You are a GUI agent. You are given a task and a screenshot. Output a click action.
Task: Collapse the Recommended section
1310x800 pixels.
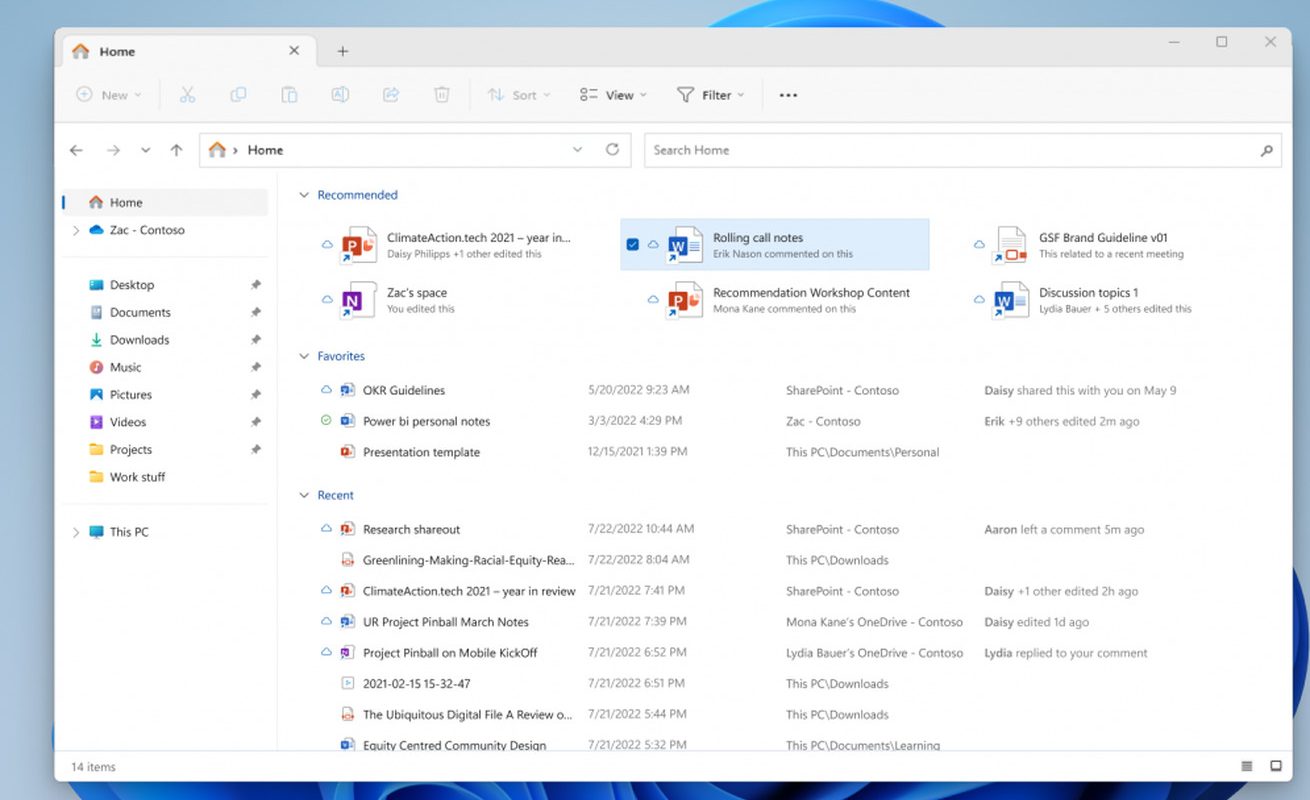click(304, 195)
